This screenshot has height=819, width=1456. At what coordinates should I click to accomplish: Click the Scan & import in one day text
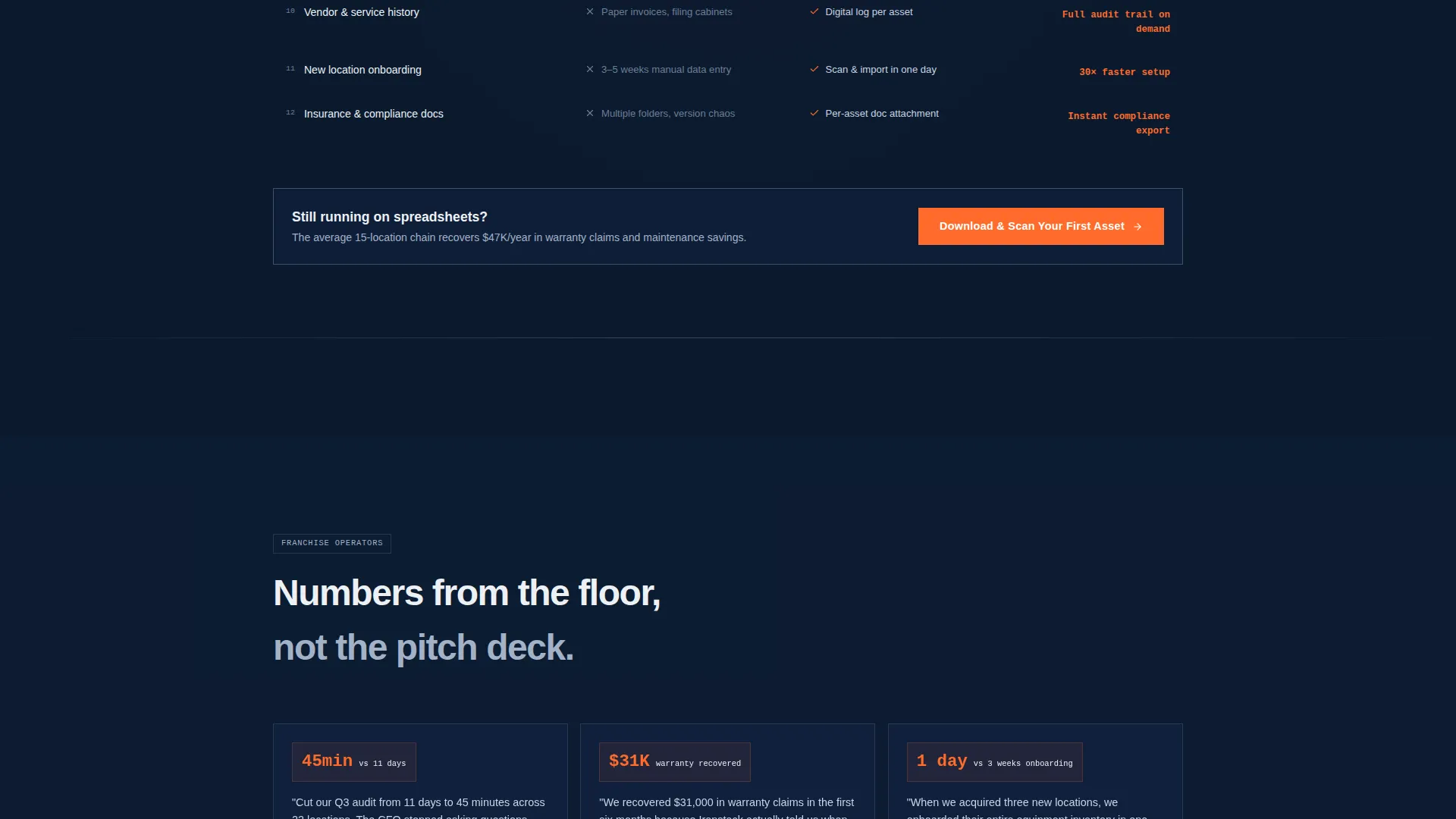pos(880,70)
